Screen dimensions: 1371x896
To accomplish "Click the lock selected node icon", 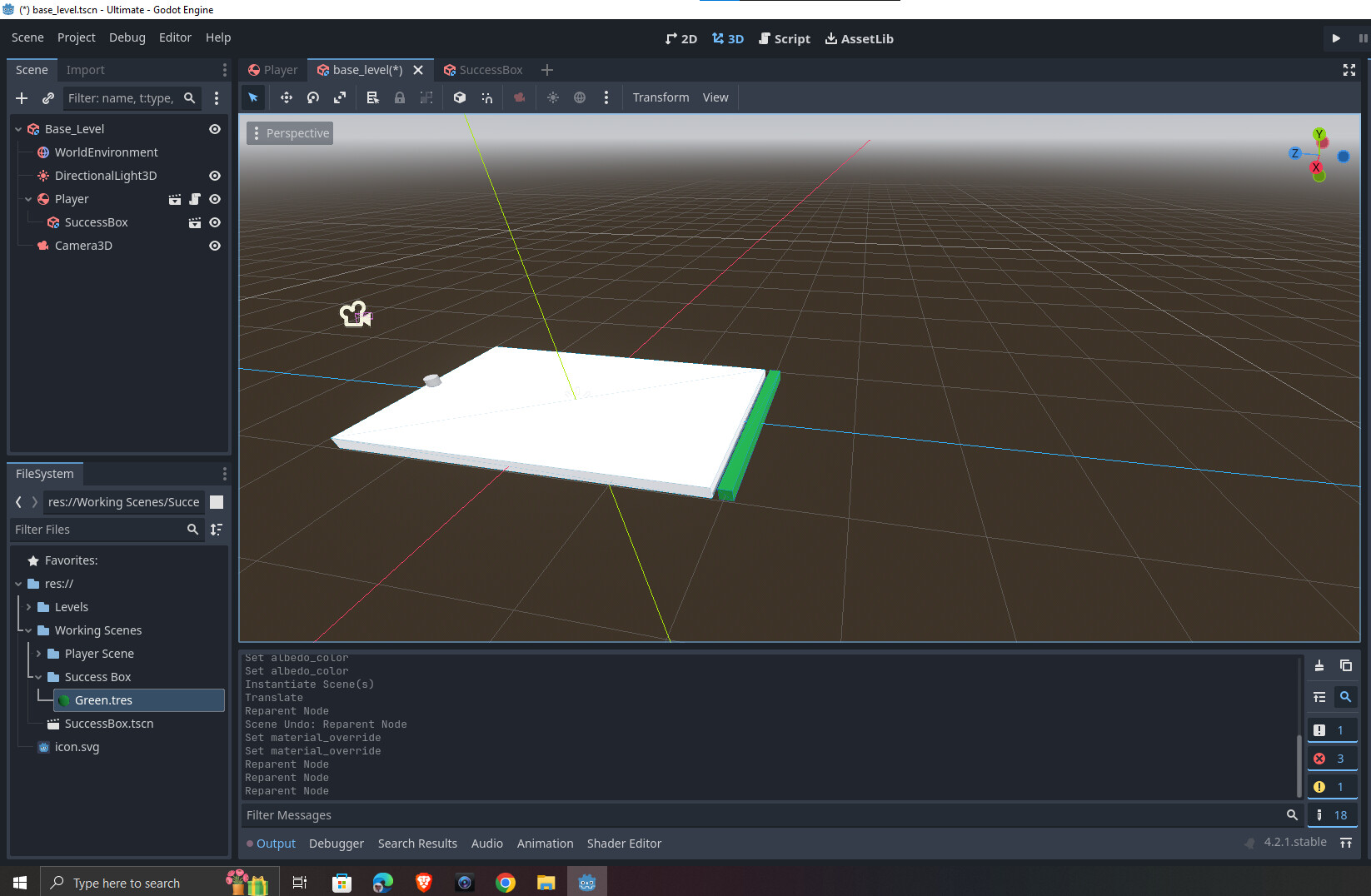I will pos(400,97).
